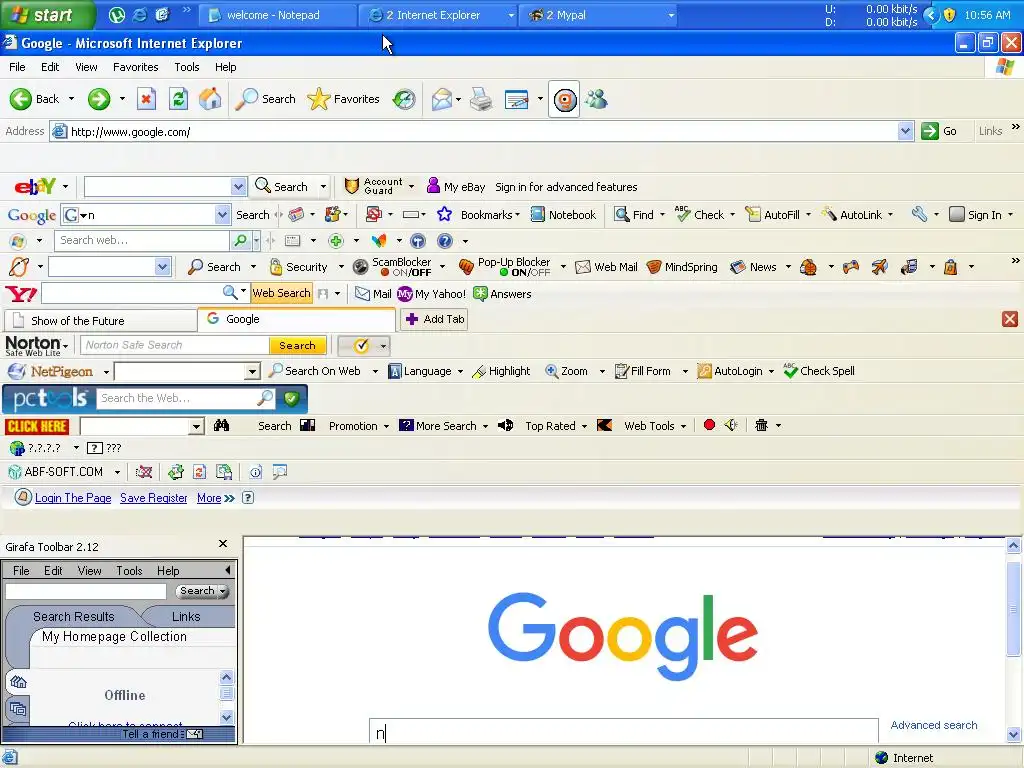
Task: Click the eBay logo icon
Action: (35, 187)
